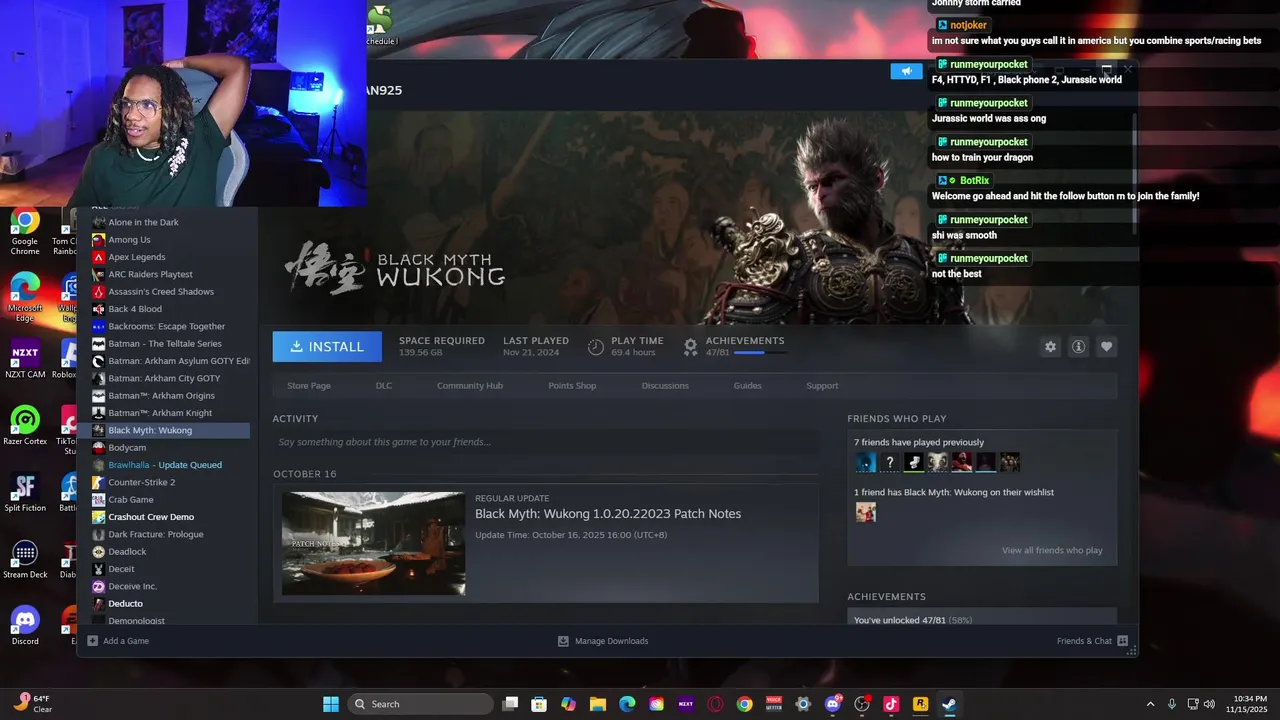Click the microphone tray icon
Viewport: 1280px width, 720px height.
coord(1172,704)
